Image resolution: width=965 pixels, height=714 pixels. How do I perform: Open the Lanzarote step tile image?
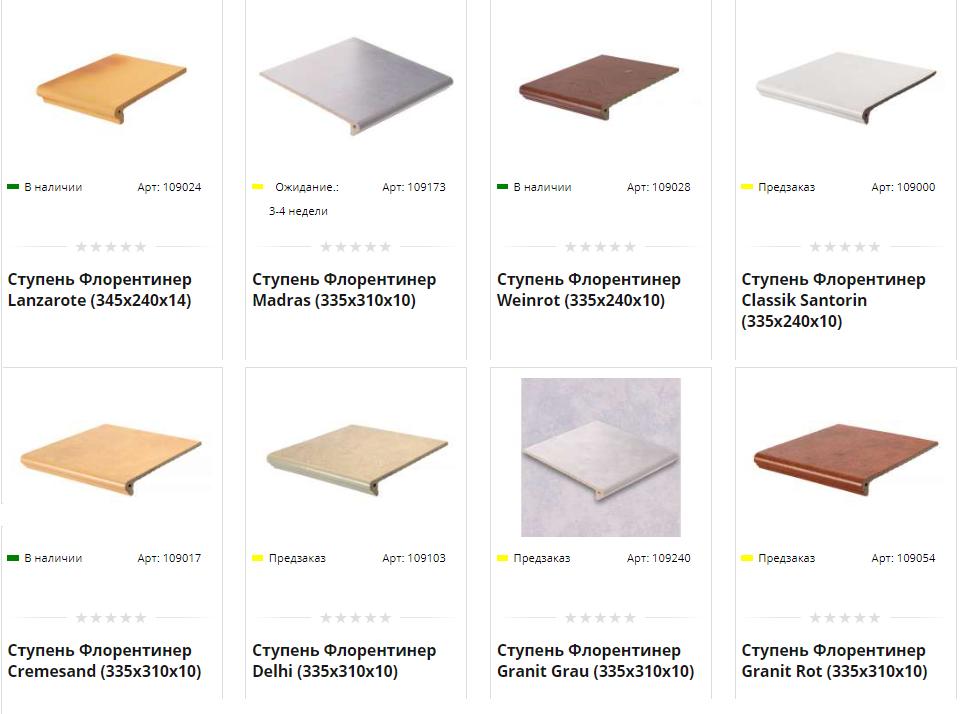coord(111,87)
